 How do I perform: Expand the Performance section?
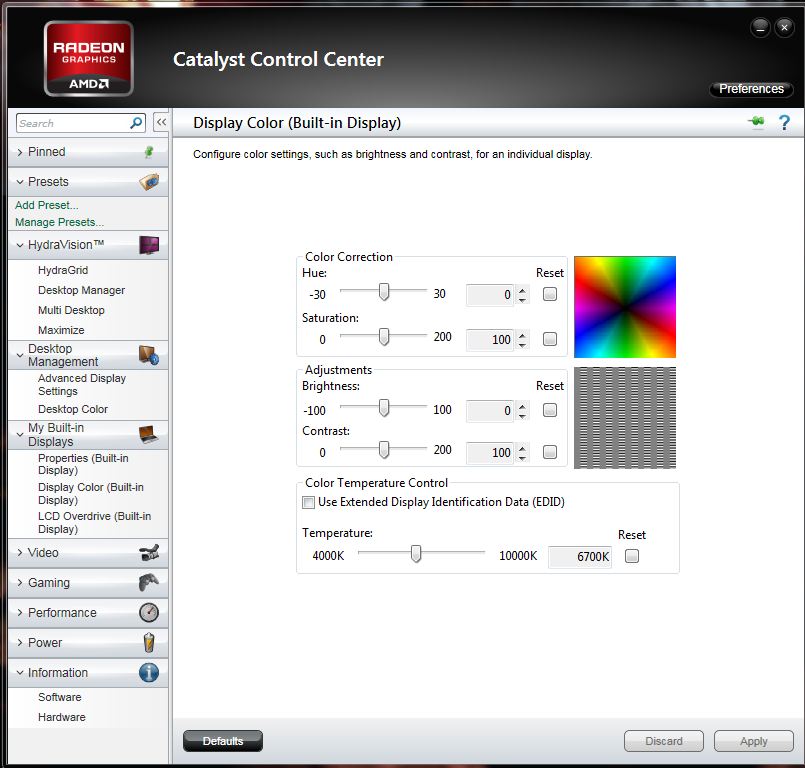(x=20, y=612)
